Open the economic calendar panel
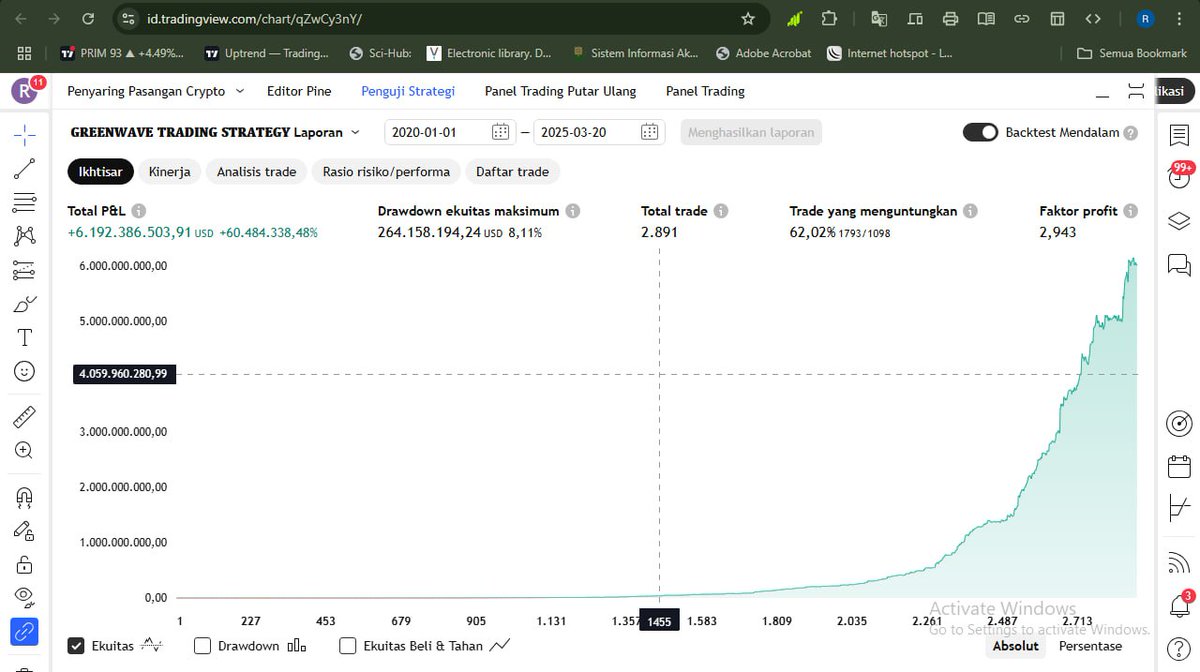 [1180, 467]
